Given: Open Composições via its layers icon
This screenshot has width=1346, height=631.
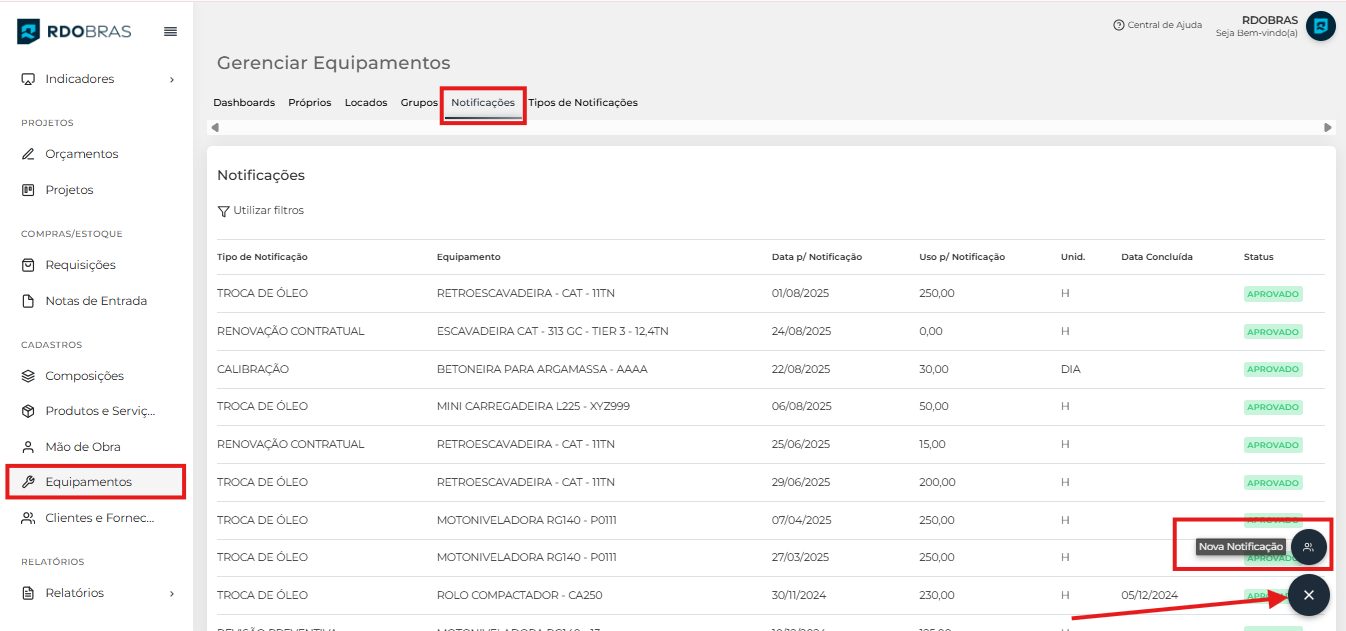Looking at the screenshot, I should click(x=28, y=376).
